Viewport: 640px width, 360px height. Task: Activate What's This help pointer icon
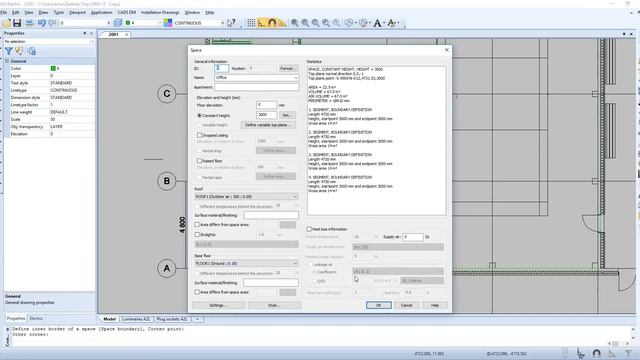pyautogui.click(x=231, y=23)
